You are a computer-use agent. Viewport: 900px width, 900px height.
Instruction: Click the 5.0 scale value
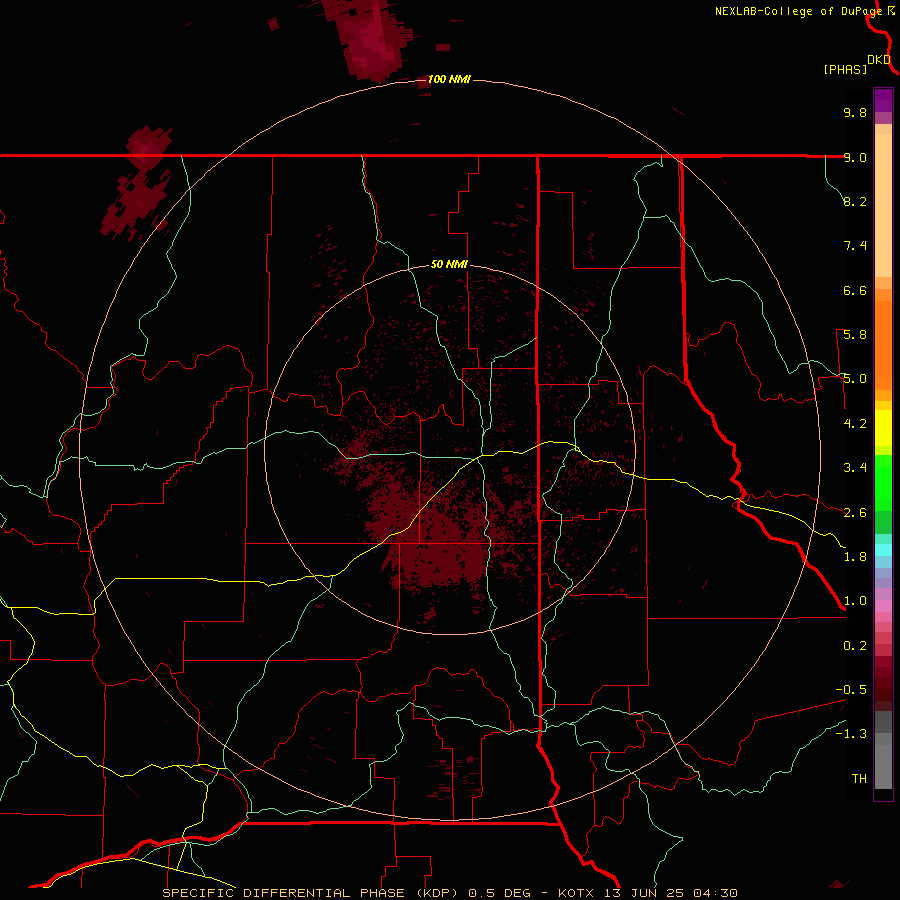tap(855, 379)
